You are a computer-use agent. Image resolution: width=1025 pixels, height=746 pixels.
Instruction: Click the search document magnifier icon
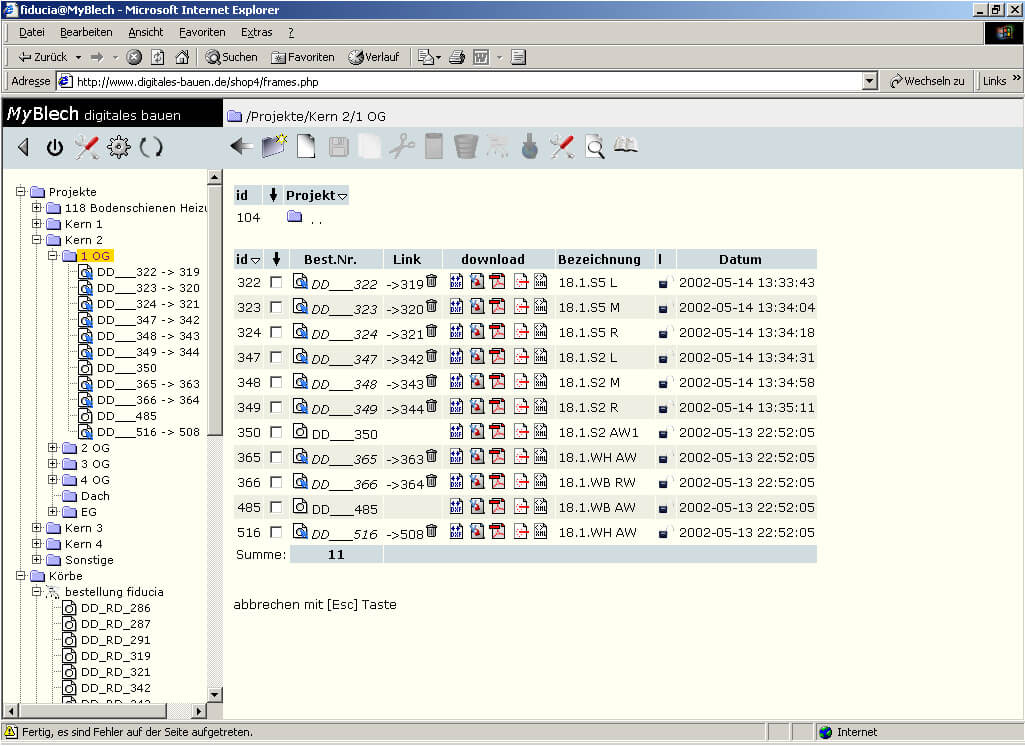click(x=594, y=147)
